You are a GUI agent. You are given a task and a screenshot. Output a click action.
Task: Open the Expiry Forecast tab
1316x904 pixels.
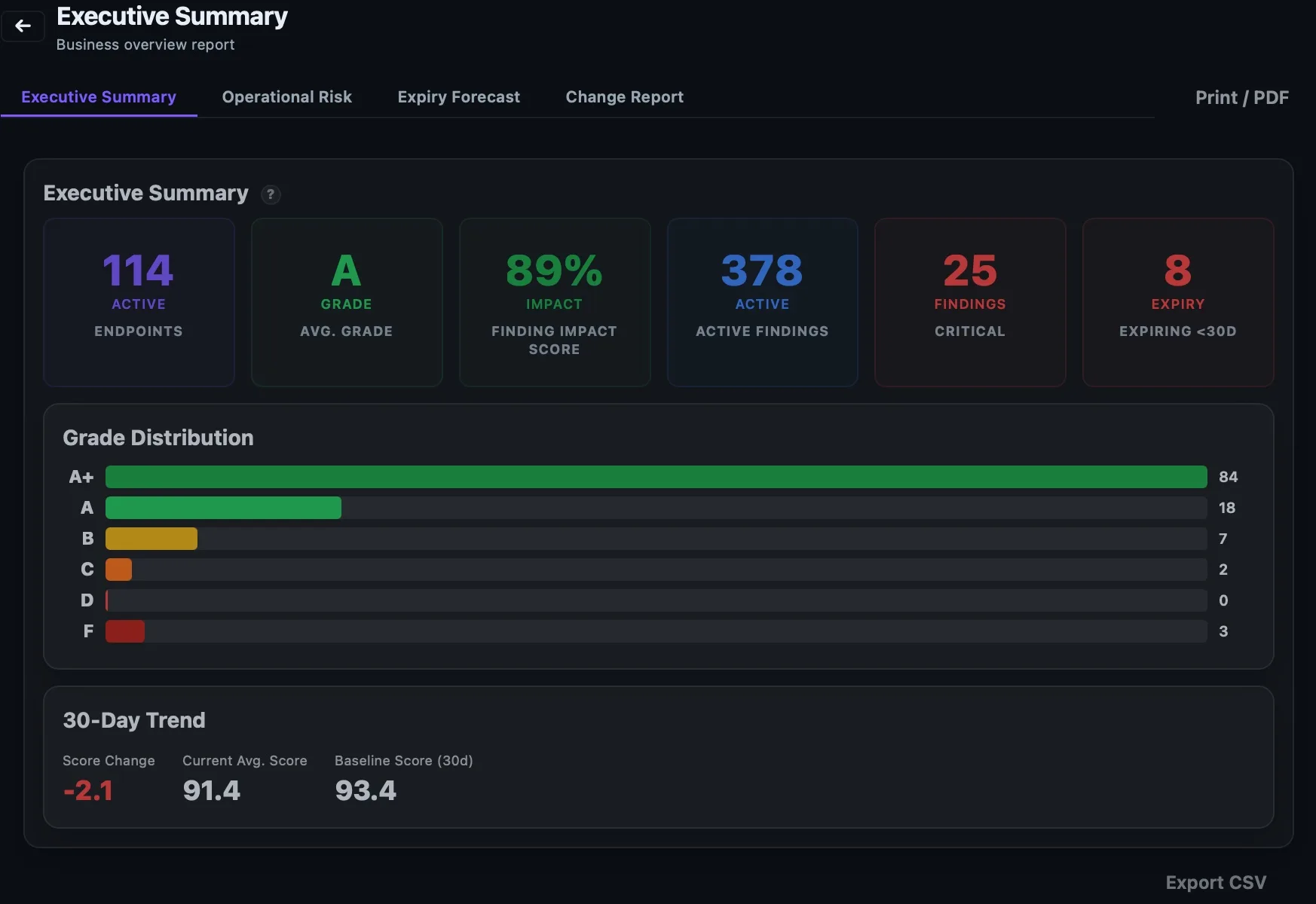tap(458, 97)
